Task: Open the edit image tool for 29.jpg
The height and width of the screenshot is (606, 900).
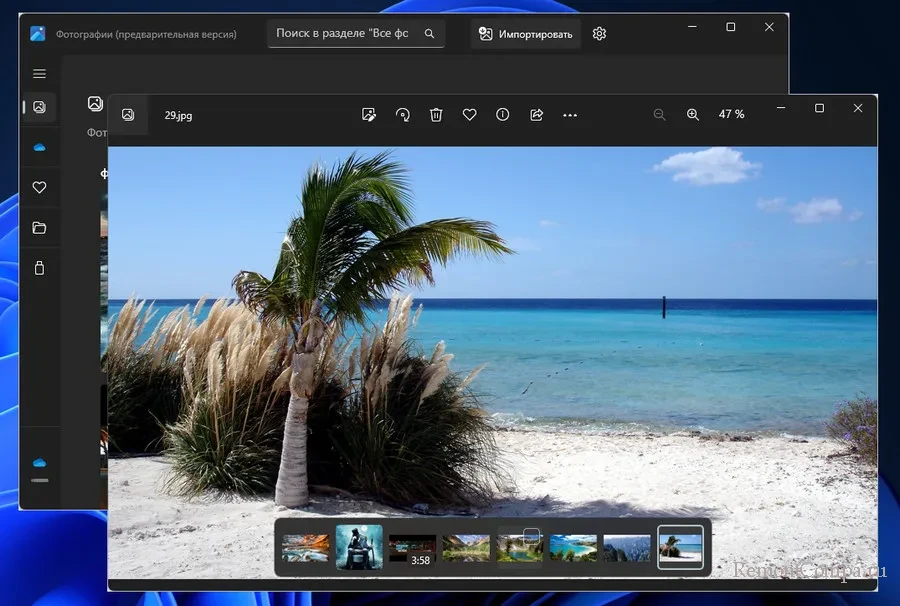Action: pyautogui.click(x=368, y=115)
